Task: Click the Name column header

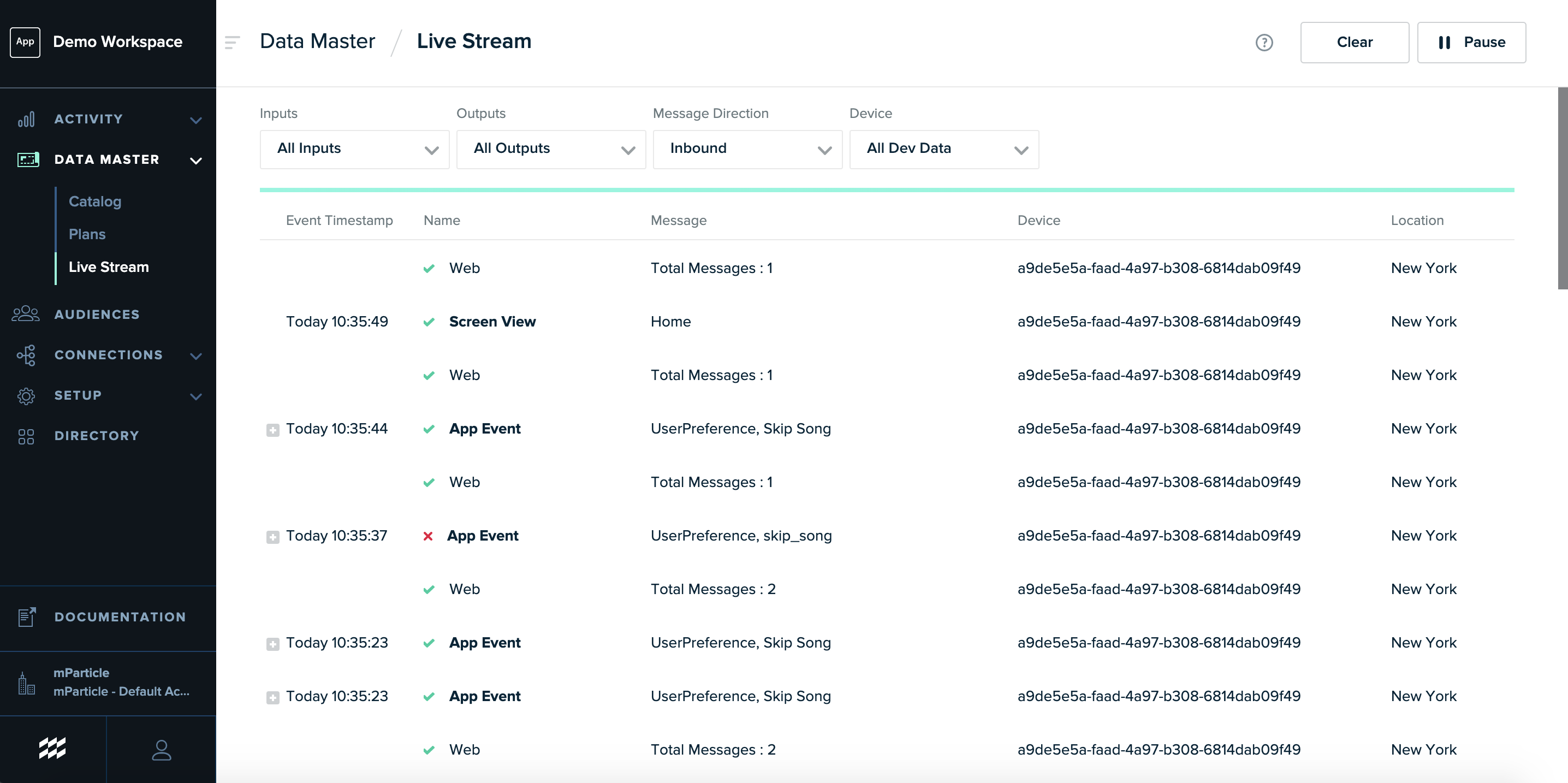Action: click(441, 221)
